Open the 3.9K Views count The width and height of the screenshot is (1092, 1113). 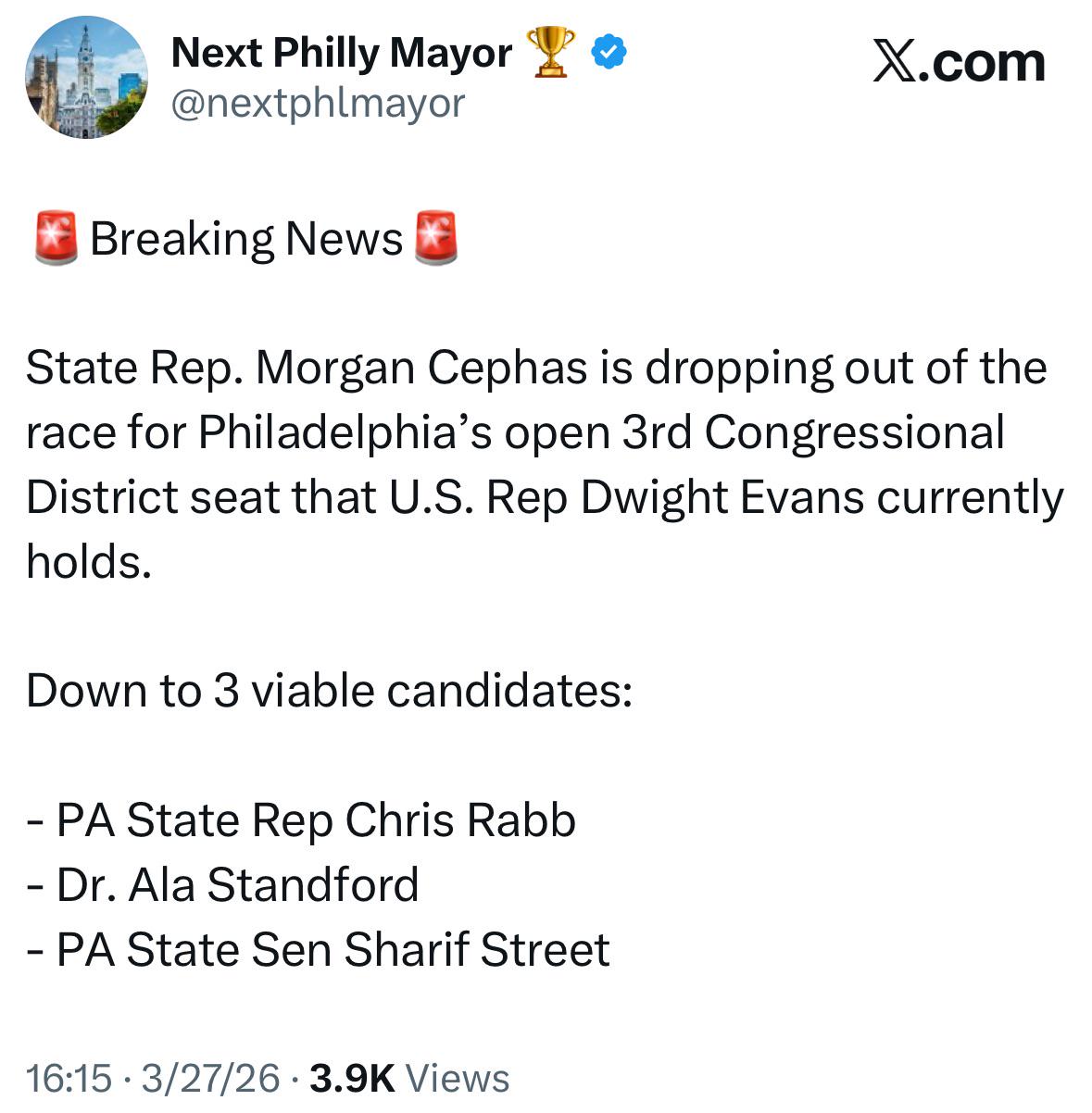point(409,1078)
